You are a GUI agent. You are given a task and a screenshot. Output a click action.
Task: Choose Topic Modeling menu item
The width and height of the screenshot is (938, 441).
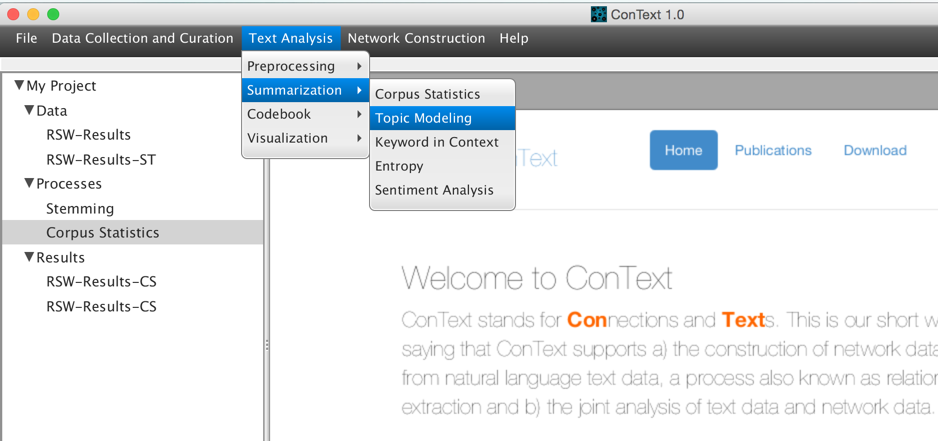[442, 118]
